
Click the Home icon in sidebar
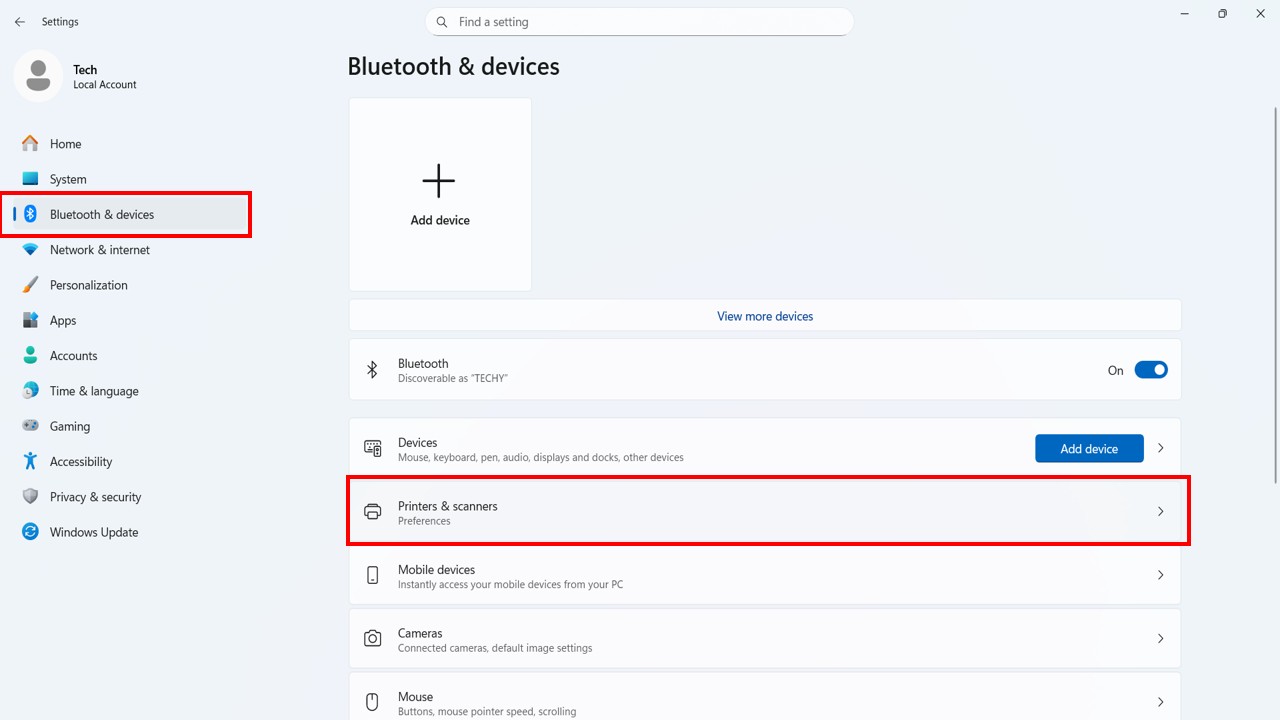click(30, 144)
